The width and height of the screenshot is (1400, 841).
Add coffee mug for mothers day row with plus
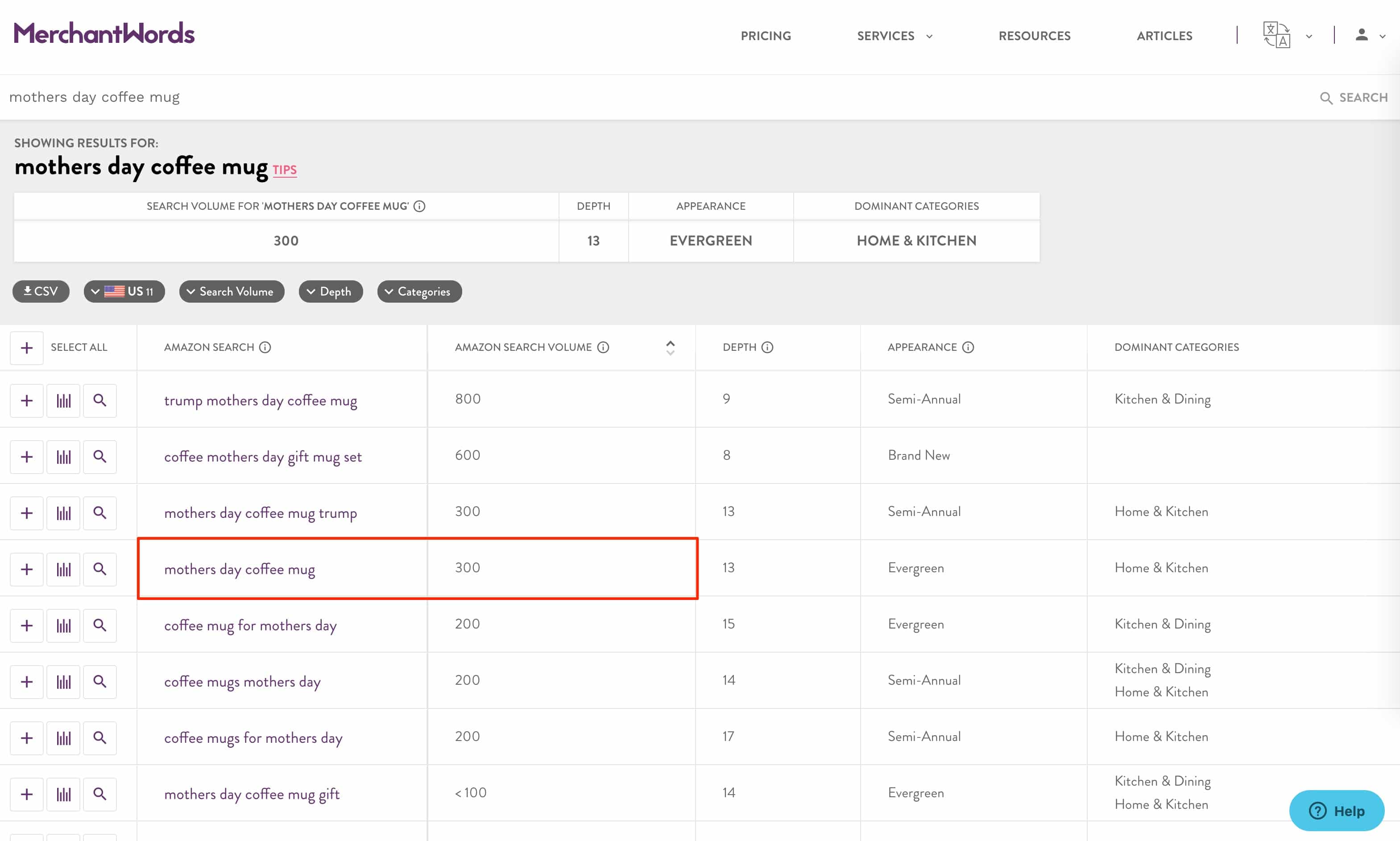coord(27,625)
